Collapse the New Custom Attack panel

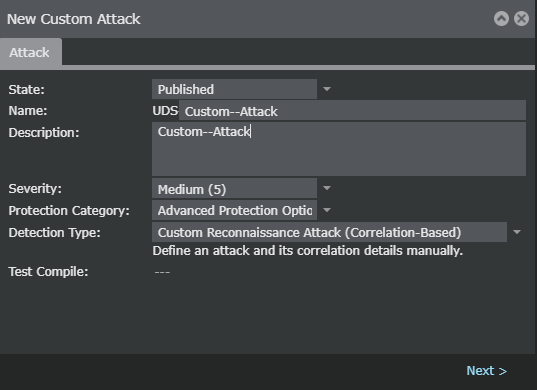(x=501, y=19)
